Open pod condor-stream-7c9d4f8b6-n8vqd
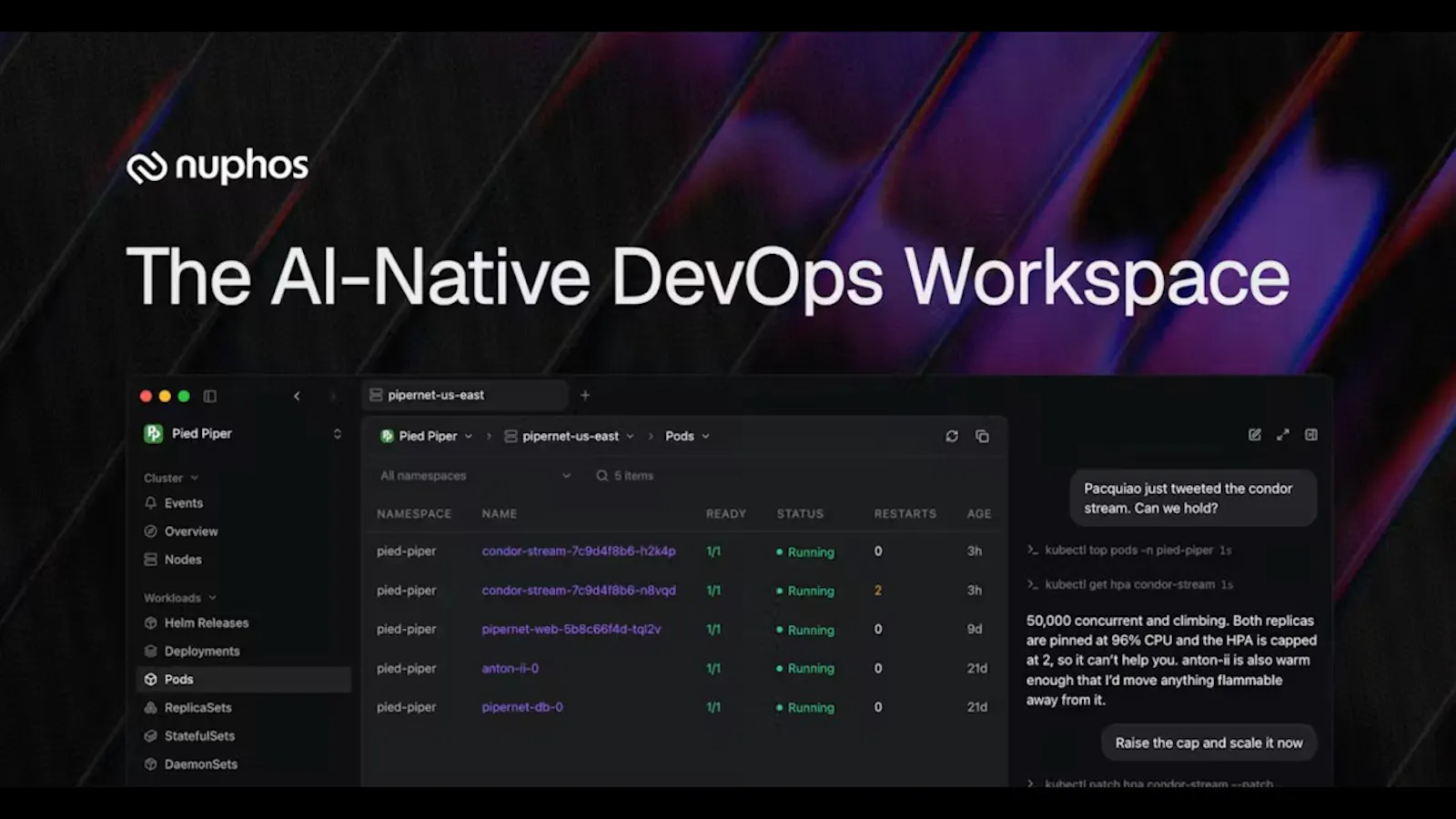This screenshot has height=819, width=1456. (x=579, y=591)
